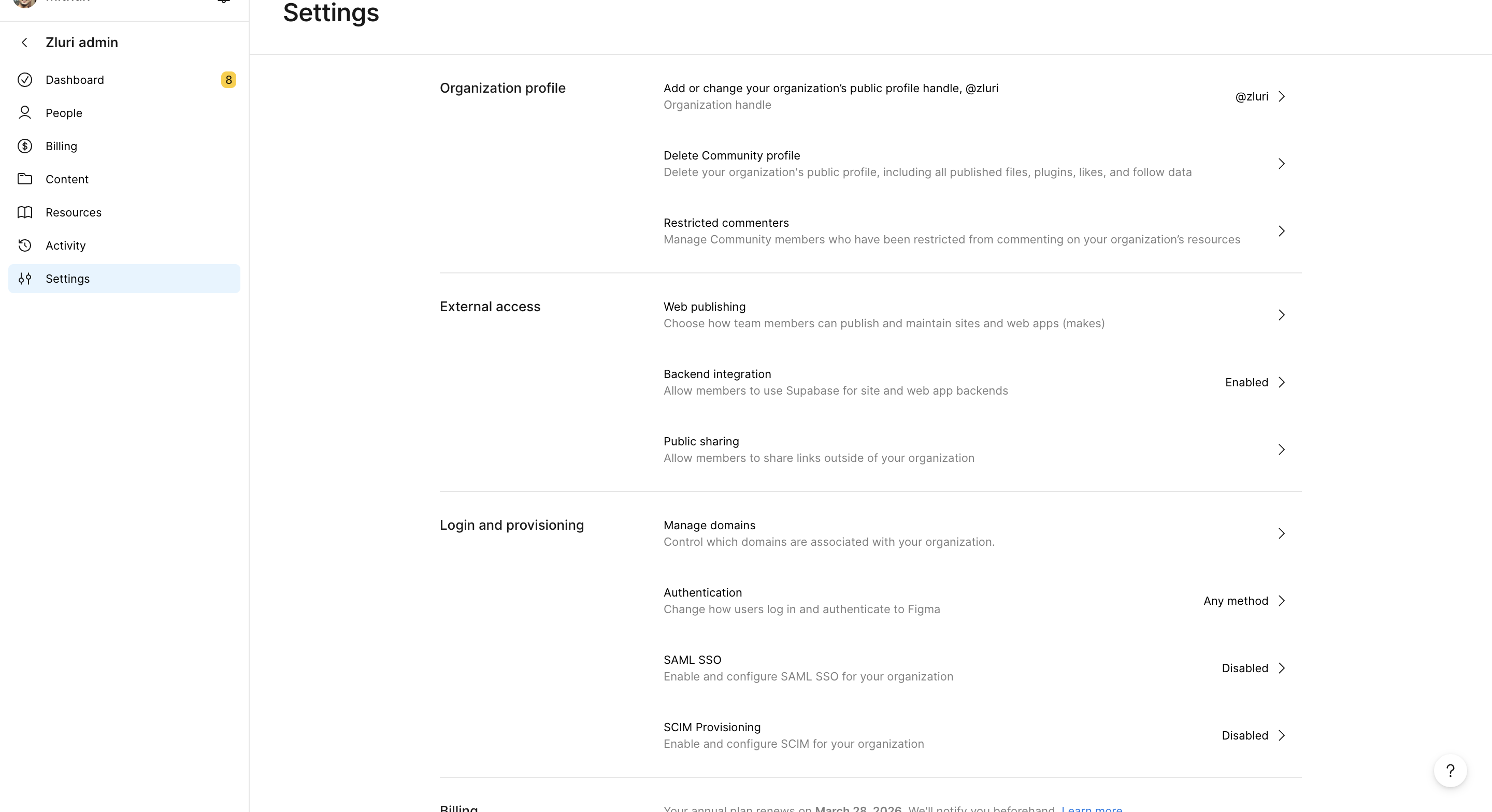This screenshot has width=1492, height=812.
Task: Open the Resources book icon
Action: (24, 212)
